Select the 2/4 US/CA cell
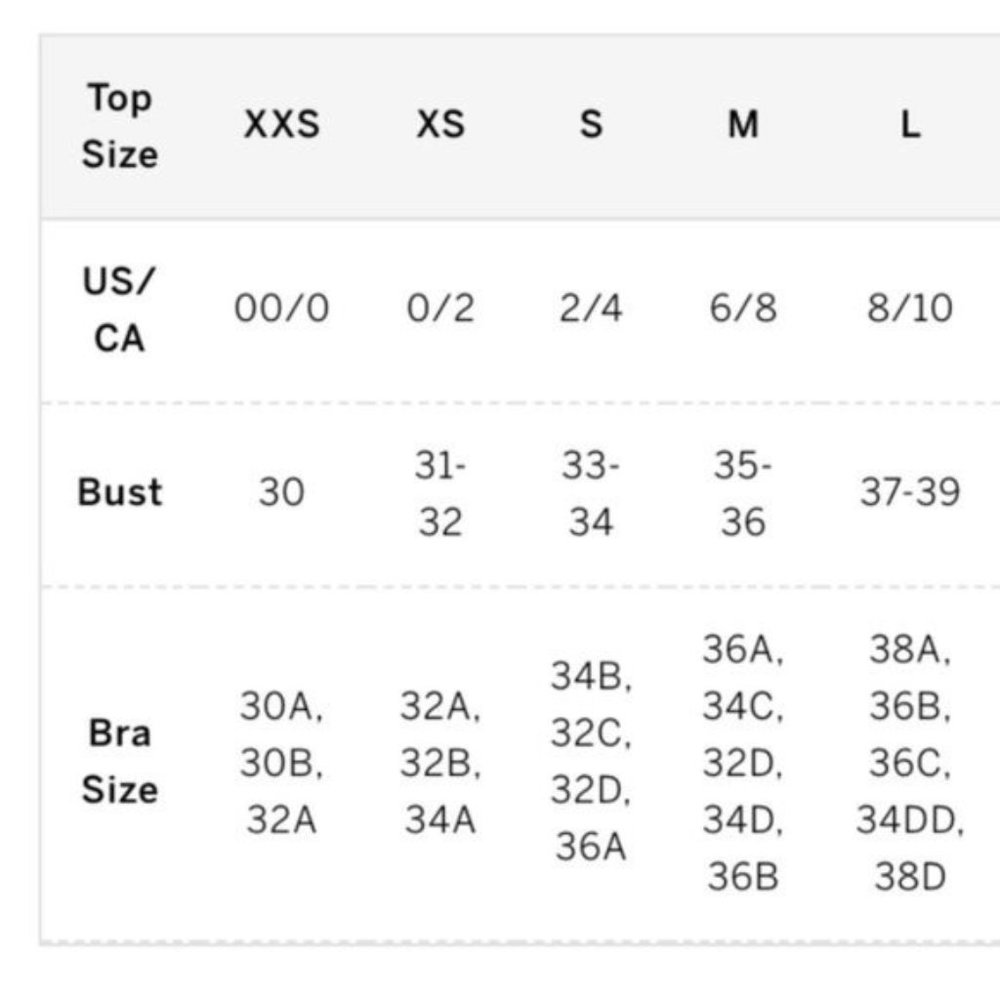 pyautogui.click(x=591, y=308)
